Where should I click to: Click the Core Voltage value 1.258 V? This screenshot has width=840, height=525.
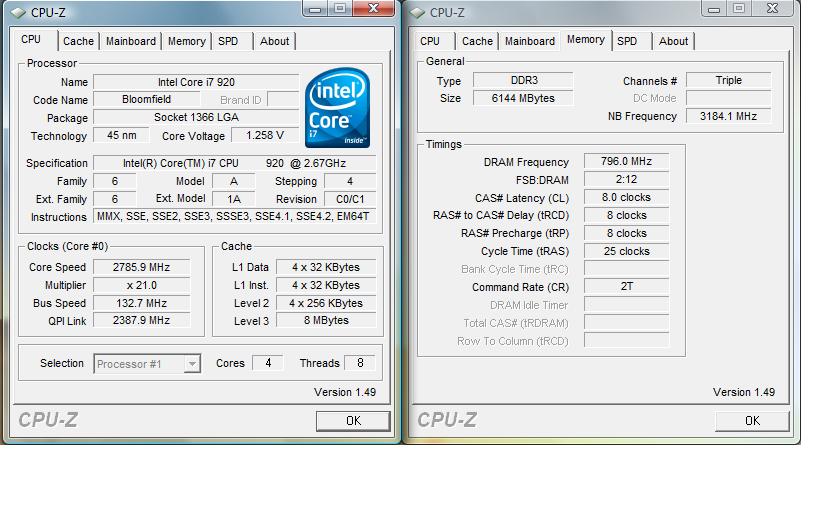point(265,136)
